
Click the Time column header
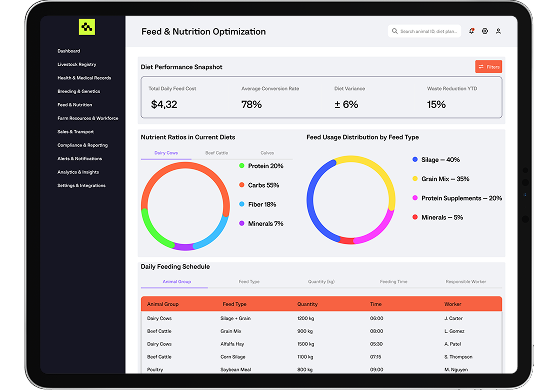pos(376,304)
